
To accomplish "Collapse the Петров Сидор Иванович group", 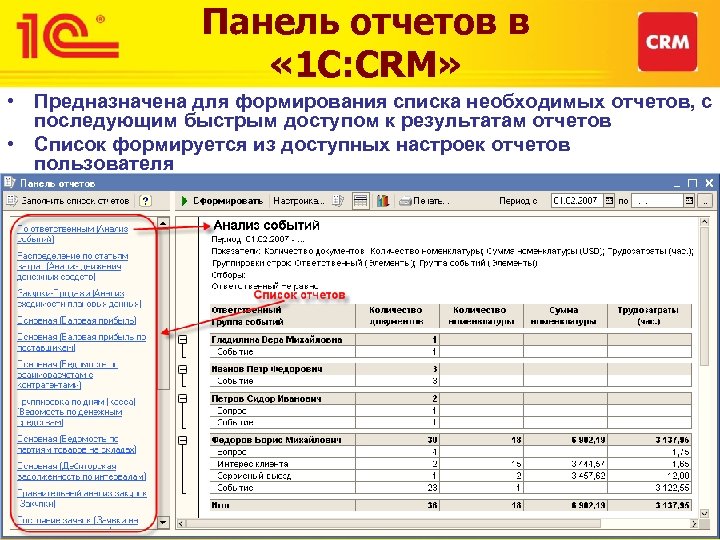I will click(x=183, y=399).
